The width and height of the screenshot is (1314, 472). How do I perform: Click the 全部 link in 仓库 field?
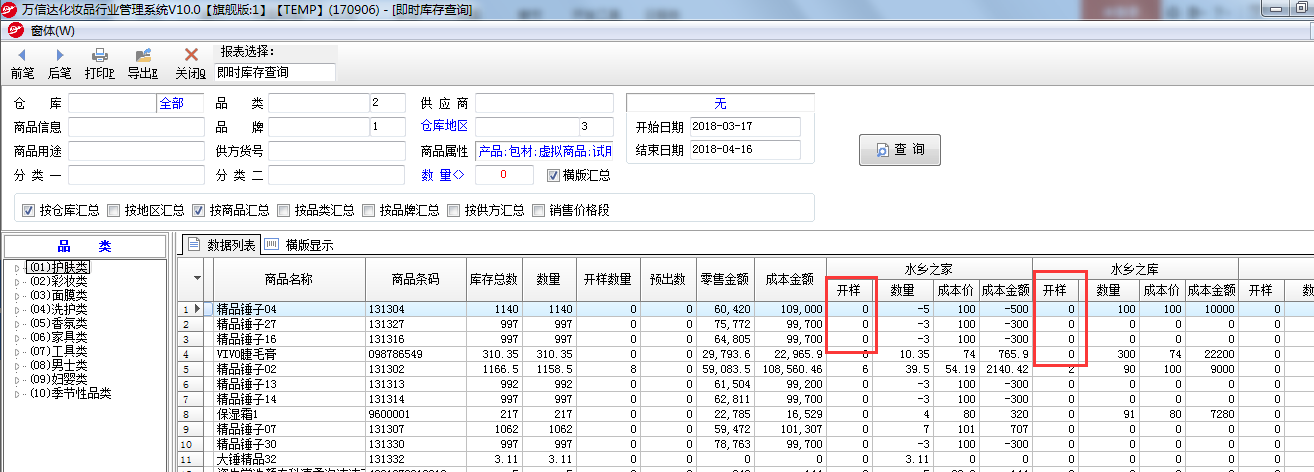point(171,103)
